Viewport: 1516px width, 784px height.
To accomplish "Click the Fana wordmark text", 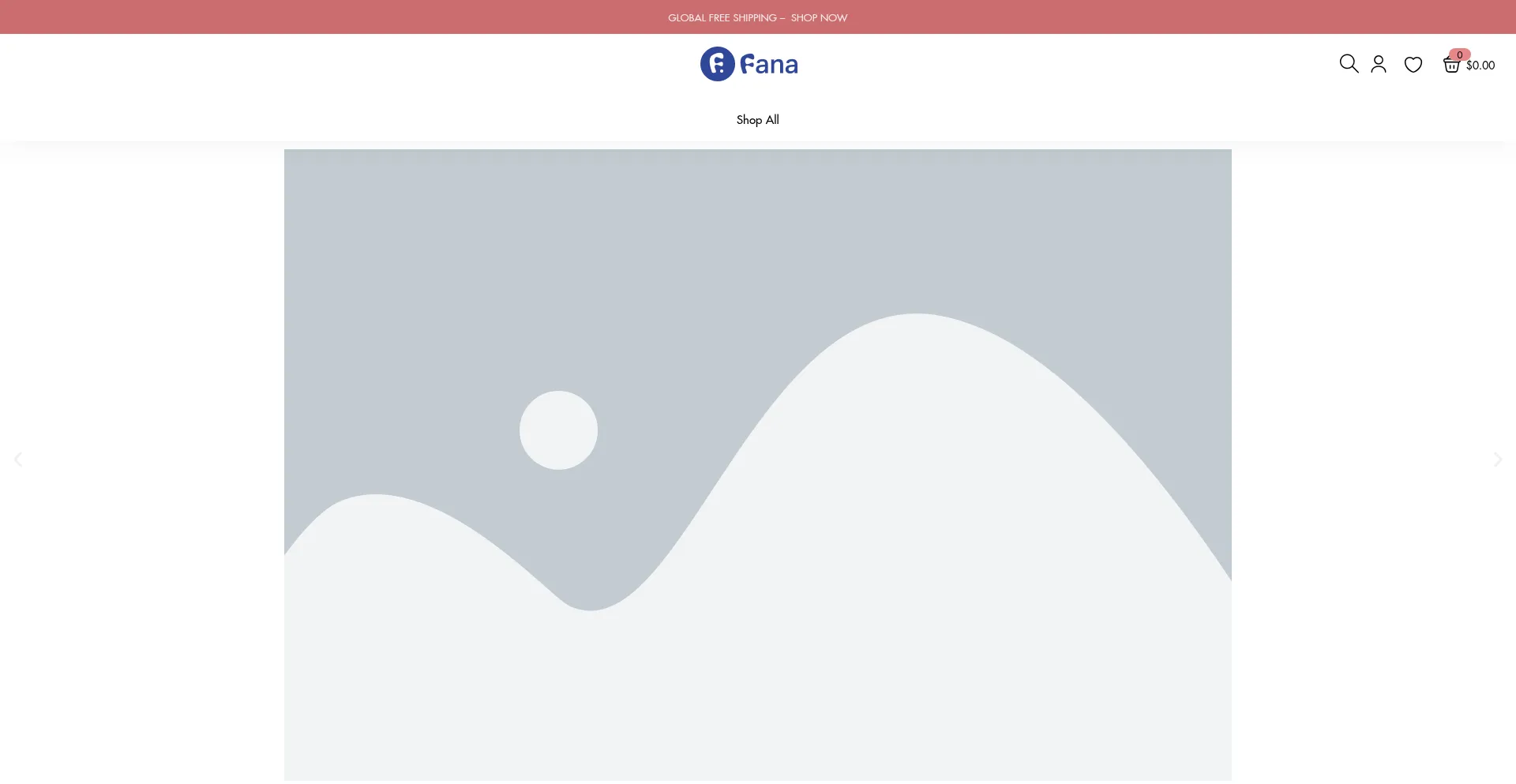I will 769,65.
